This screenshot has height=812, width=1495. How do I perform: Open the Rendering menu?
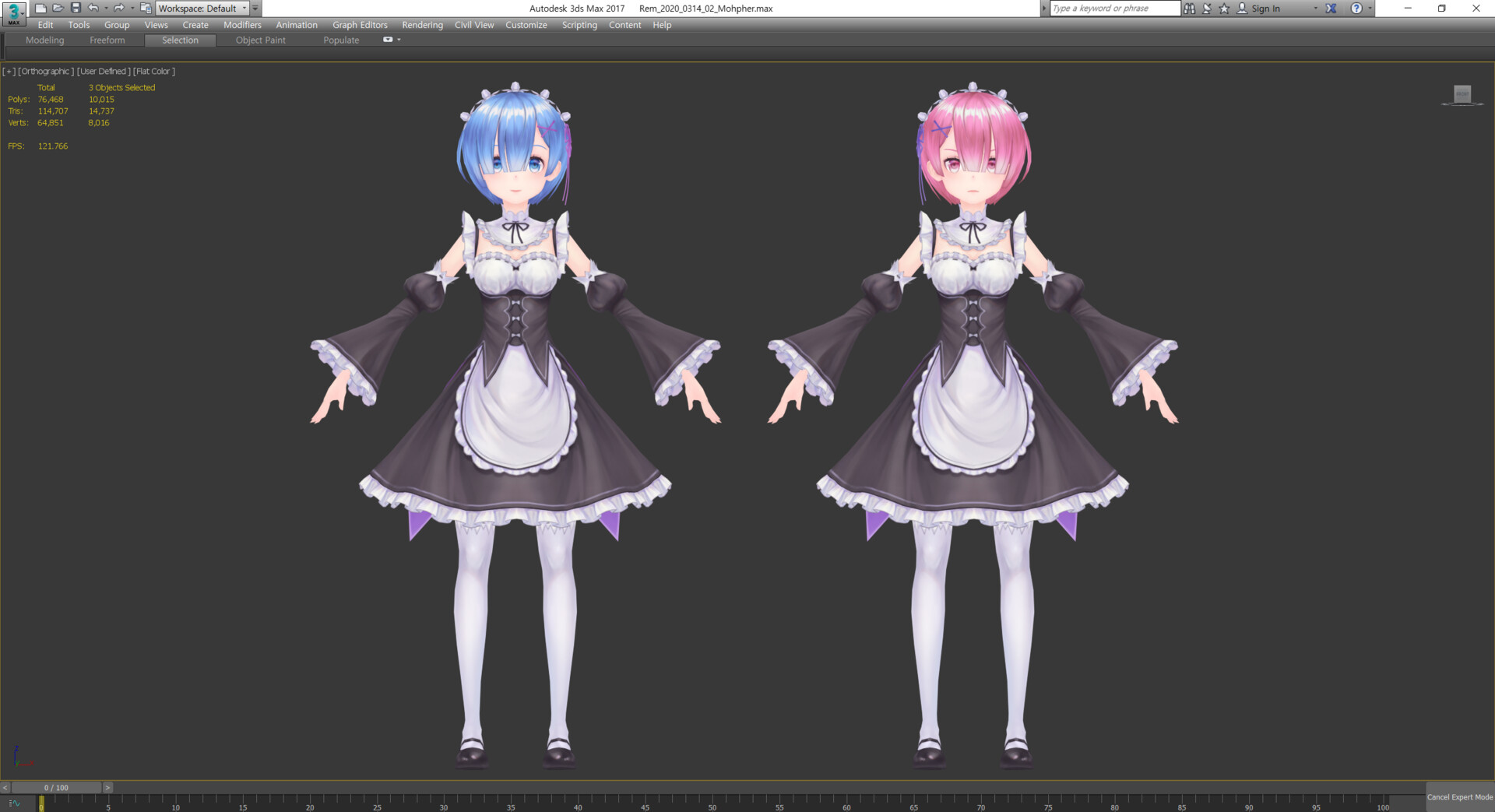click(422, 25)
